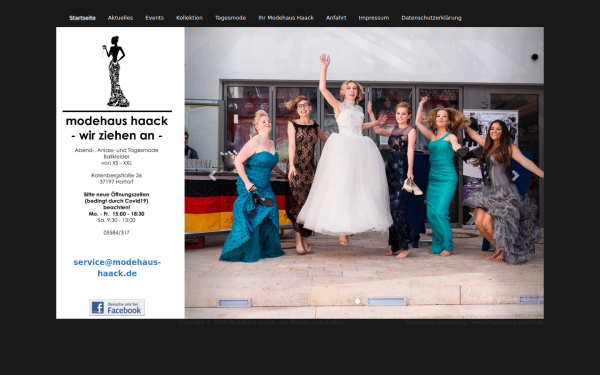The height and width of the screenshot is (375, 600).
Task: Click the service@modehaus-haack.de email link
Action: (117, 268)
